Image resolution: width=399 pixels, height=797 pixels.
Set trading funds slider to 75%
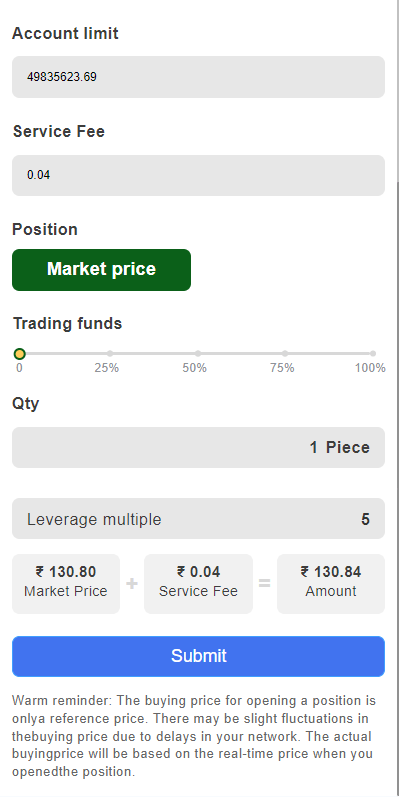(285, 353)
